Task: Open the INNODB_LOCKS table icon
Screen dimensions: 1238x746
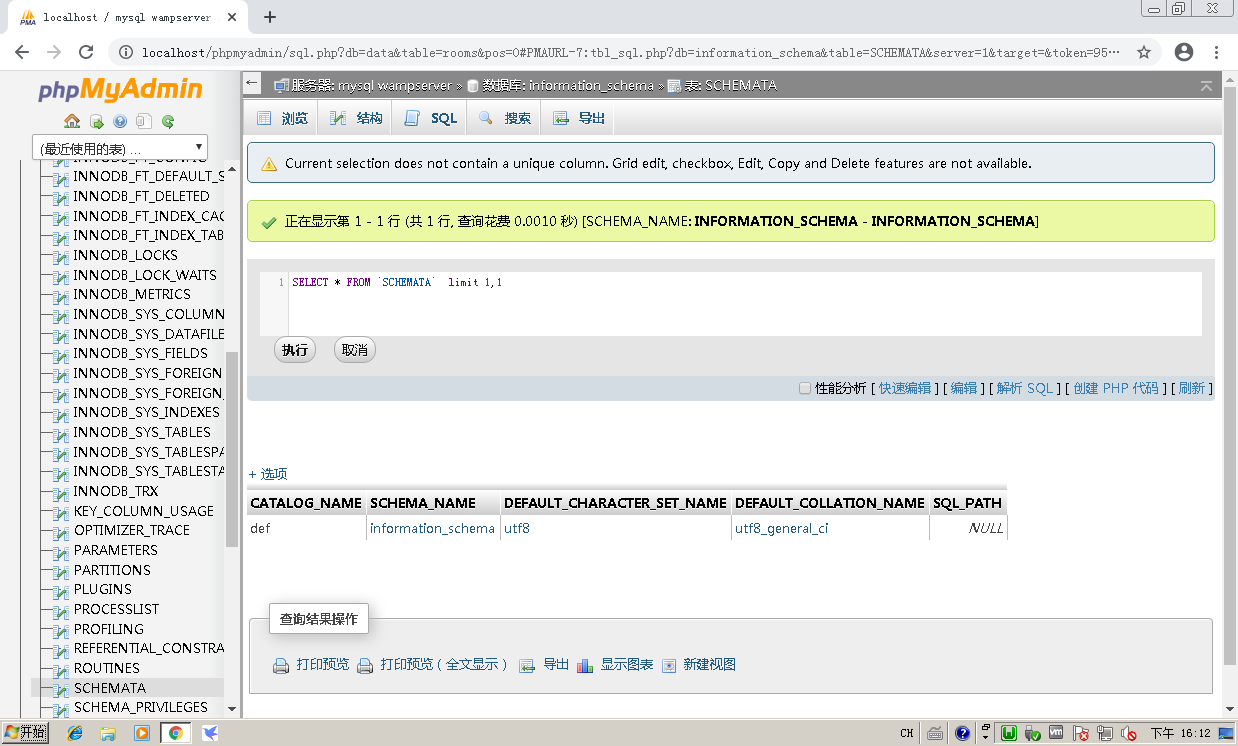Action: coord(60,256)
